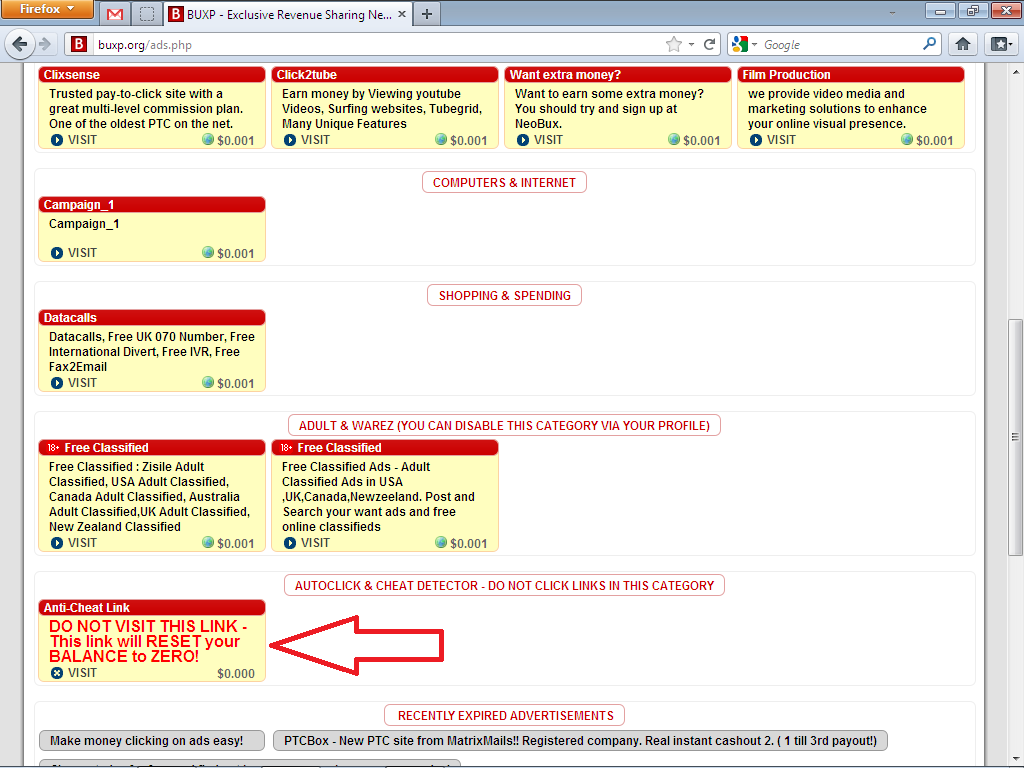Click the BUXP site identity icon

click(78, 44)
